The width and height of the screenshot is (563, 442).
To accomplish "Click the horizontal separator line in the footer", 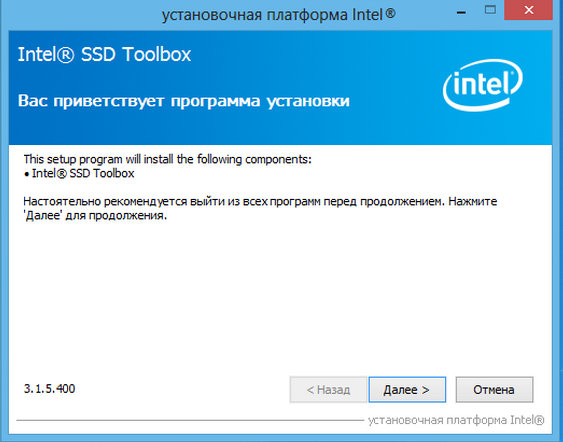I will (190, 420).
